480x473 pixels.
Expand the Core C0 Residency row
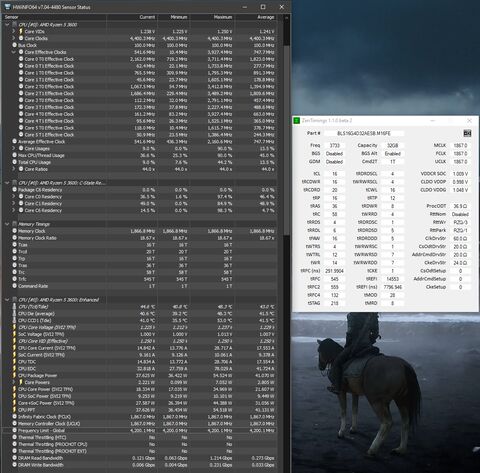pyautogui.click(x=14, y=196)
